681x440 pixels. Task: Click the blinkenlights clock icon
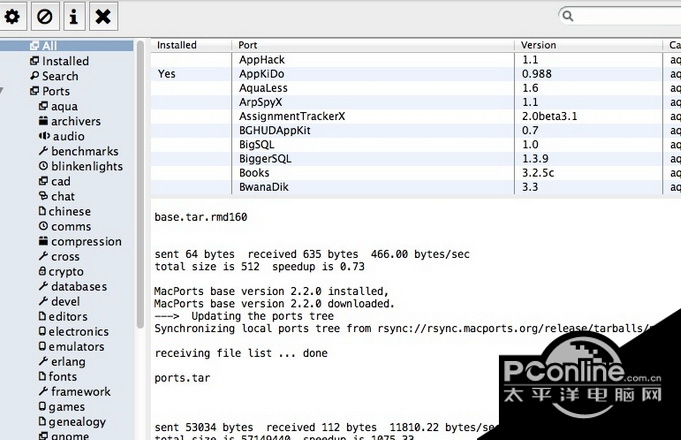pos(43,166)
